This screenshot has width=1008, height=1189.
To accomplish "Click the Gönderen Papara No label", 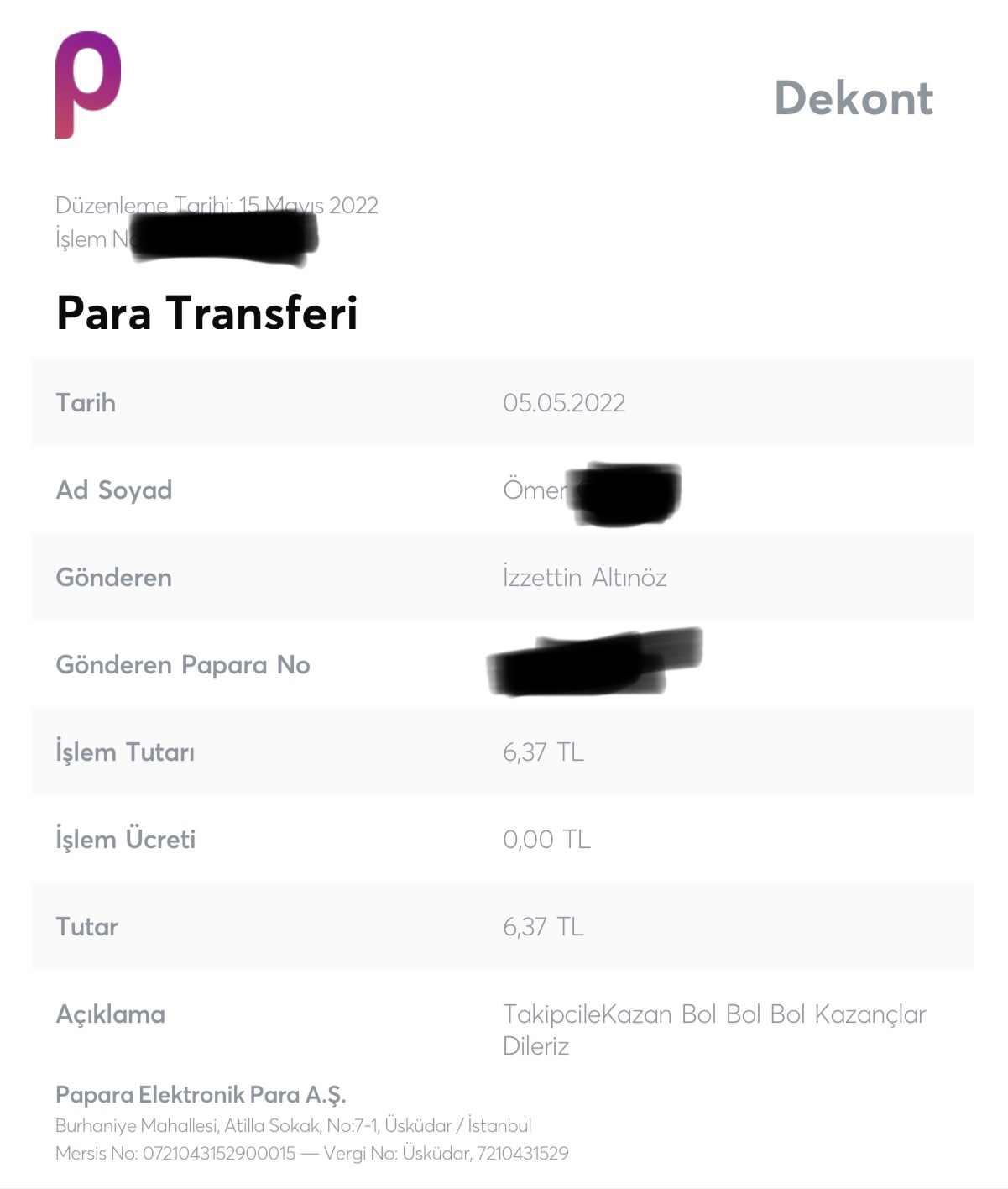I will coord(183,665).
